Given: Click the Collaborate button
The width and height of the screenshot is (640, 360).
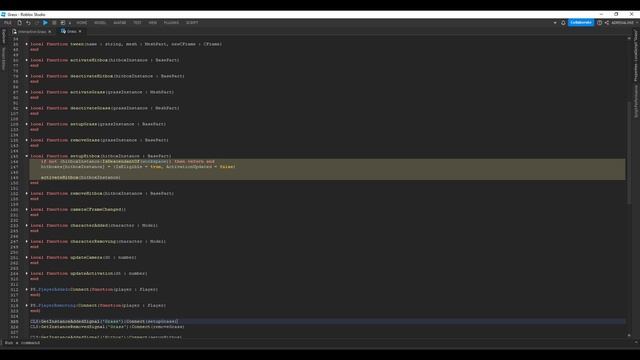Looking at the screenshot, I should [x=581, y=22].
